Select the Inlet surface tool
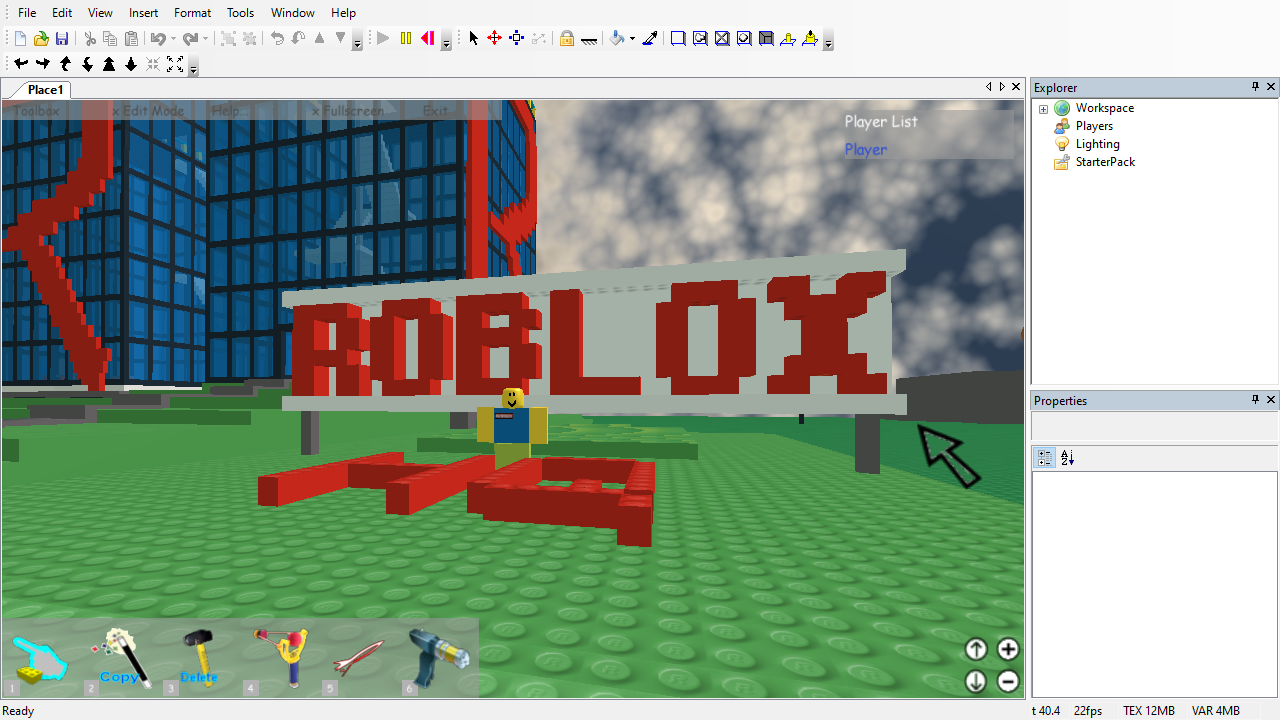1280x720 pixels. click(766, 39)
